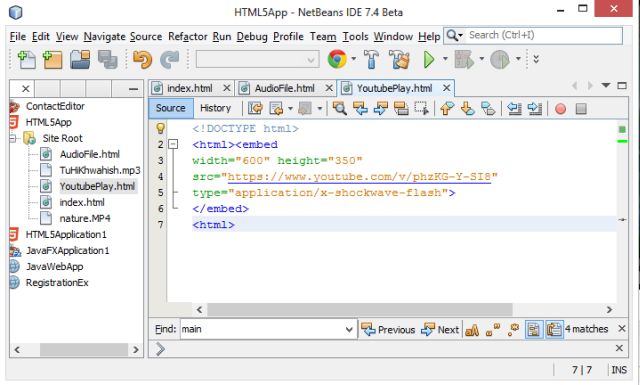
Task: Click Find Previous Occurrence editor icon
Action: (x=360, y=108)
